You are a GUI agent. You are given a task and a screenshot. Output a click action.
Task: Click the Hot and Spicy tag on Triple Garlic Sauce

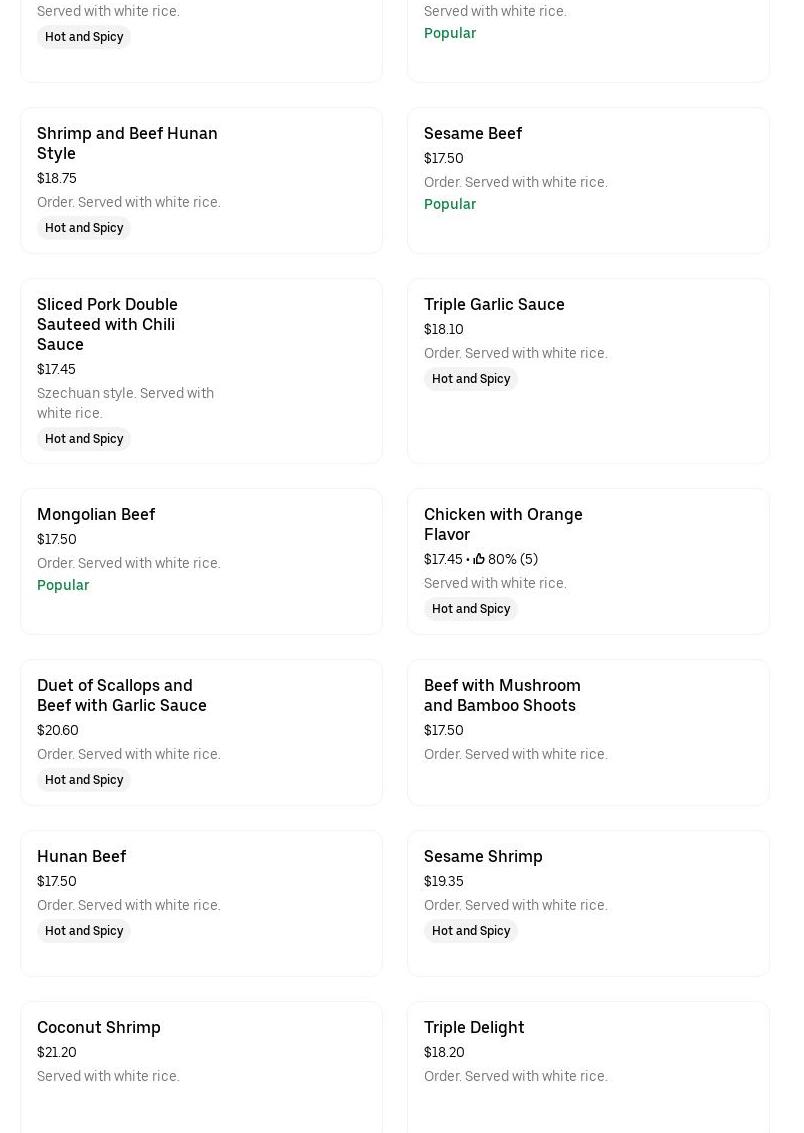471,379
